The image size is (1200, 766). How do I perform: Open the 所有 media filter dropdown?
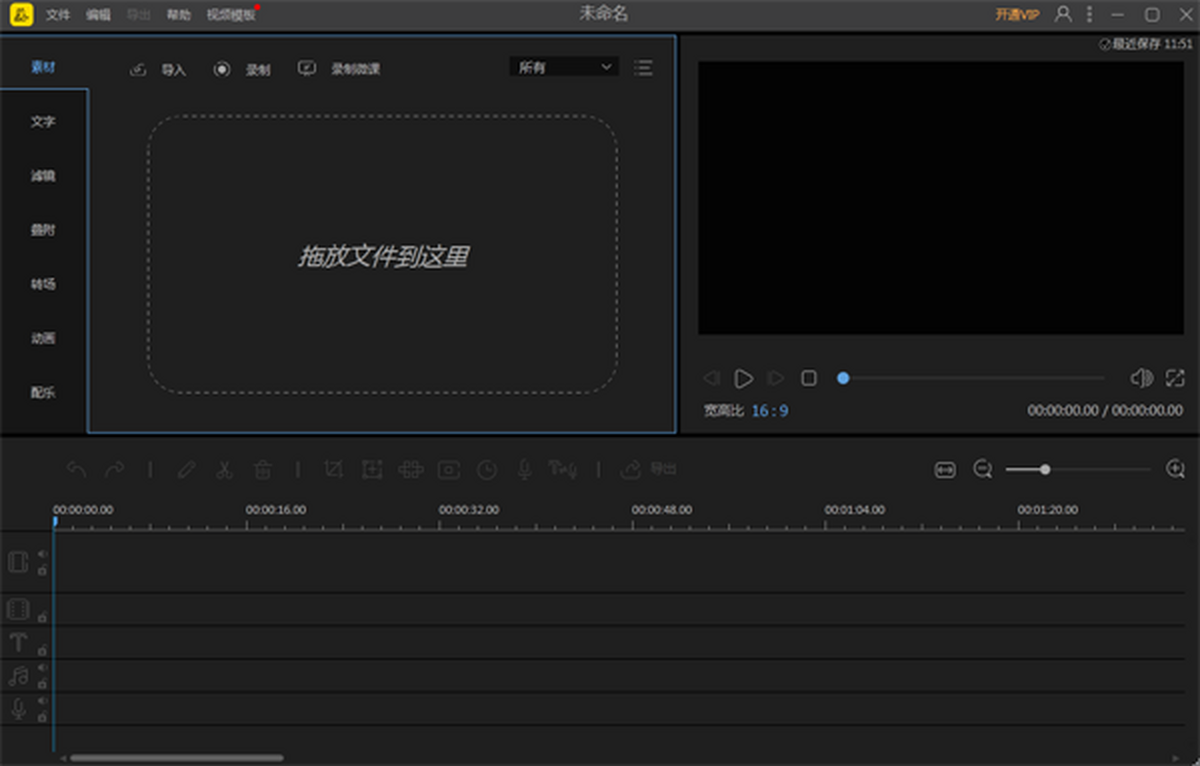tap(563, 66)
